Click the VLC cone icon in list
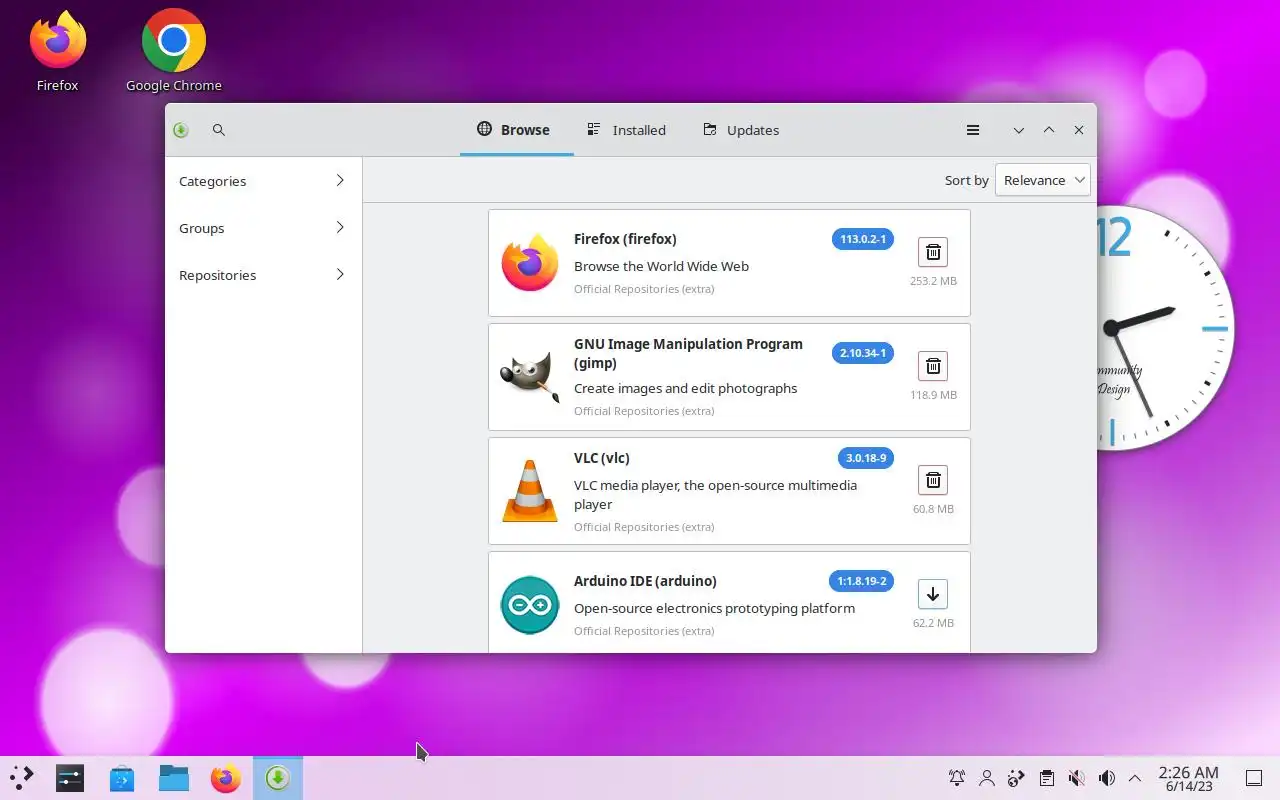Image resolution: width=1280 pixels, height=800 pixels. pos(530,491)
